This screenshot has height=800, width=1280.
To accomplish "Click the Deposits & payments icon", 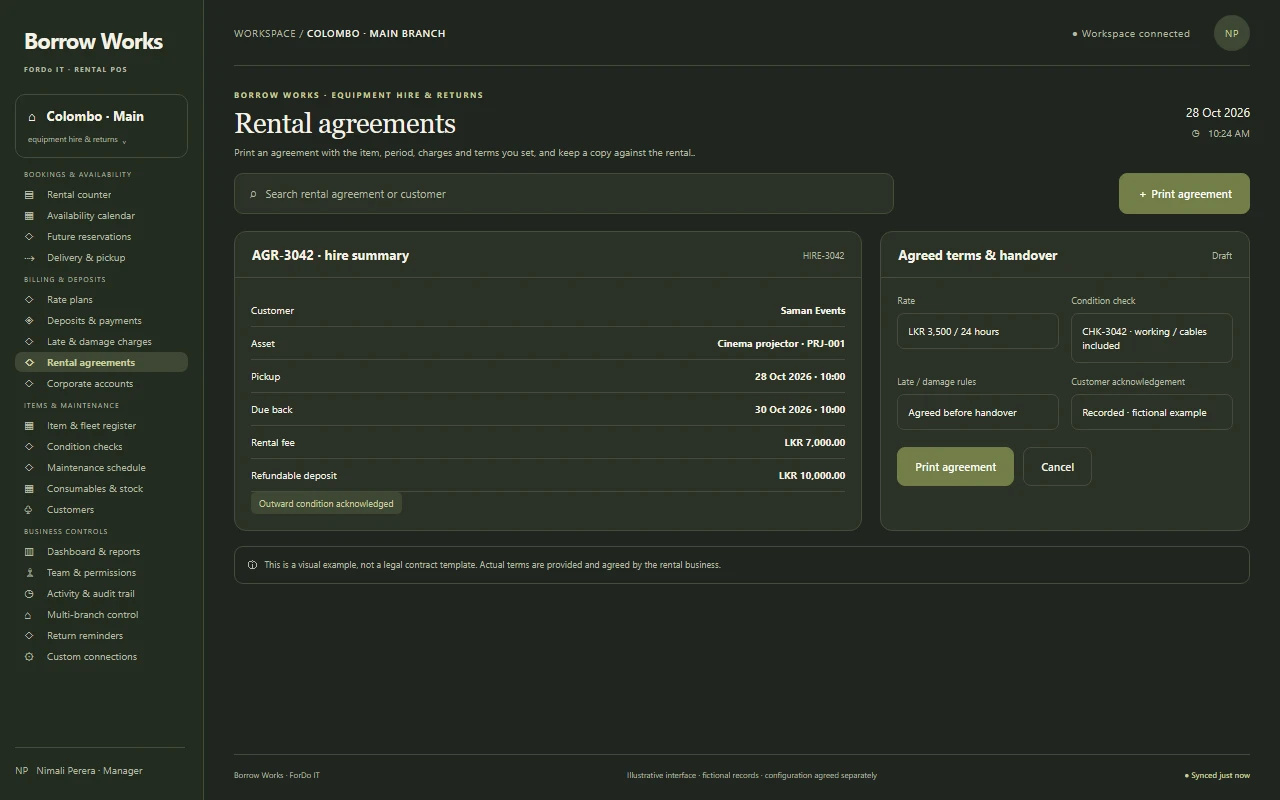I will tap(29, 321).
